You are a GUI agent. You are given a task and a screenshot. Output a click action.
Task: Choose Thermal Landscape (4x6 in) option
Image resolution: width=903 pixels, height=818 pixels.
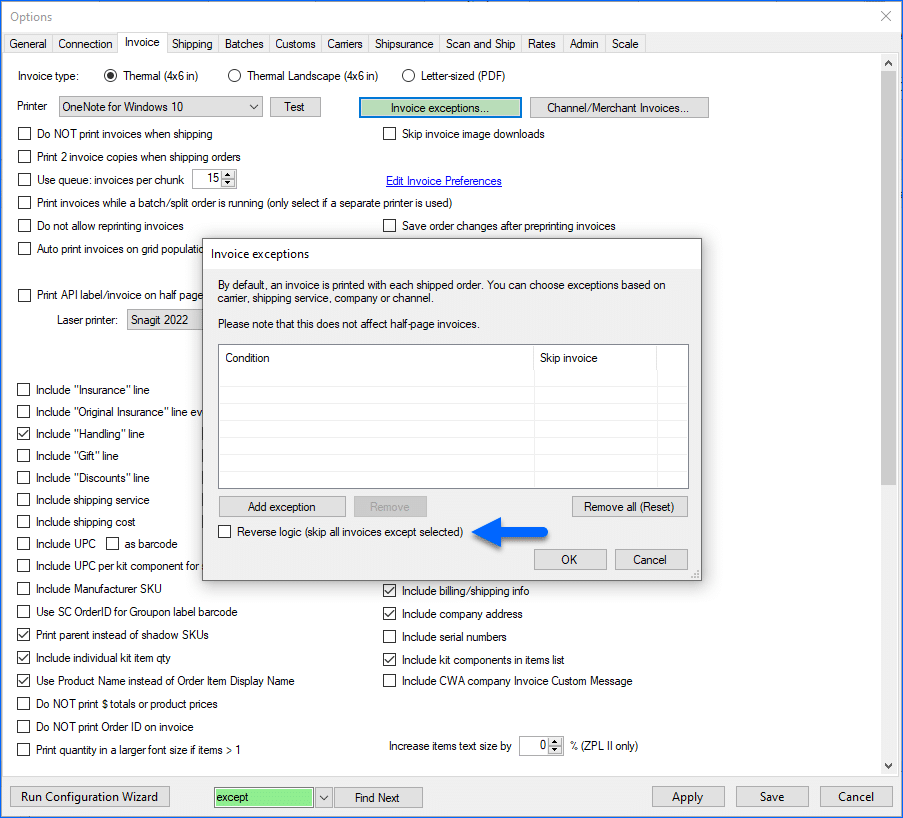point(235,76)
